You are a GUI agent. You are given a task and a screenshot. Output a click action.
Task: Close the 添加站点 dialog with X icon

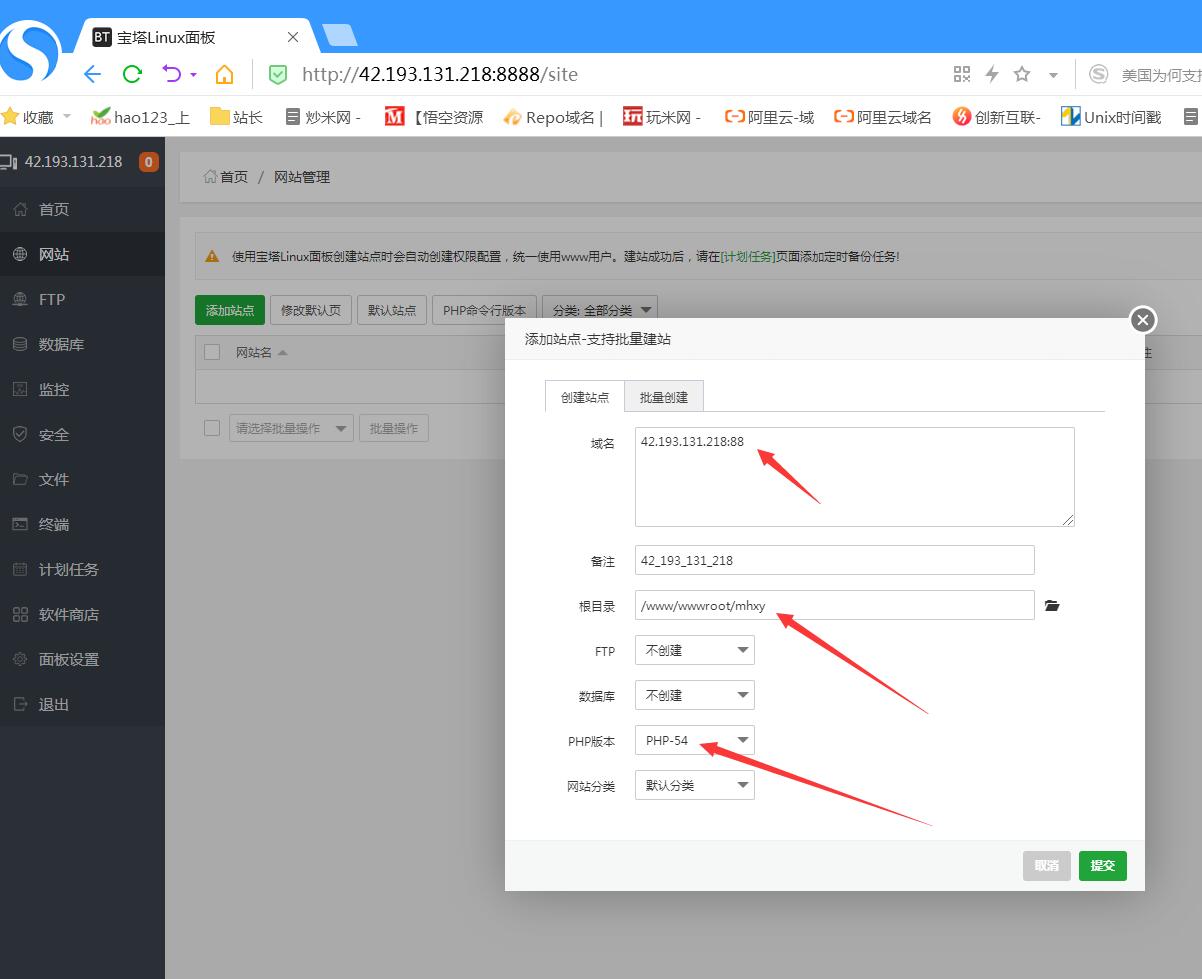click(x=1142, y=320)
